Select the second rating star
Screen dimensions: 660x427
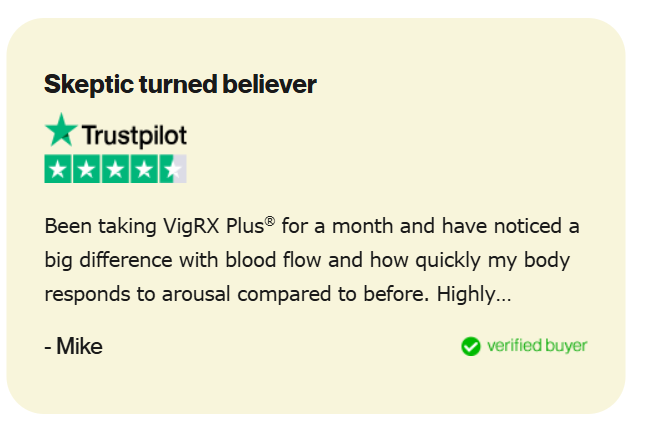[87, 169]
